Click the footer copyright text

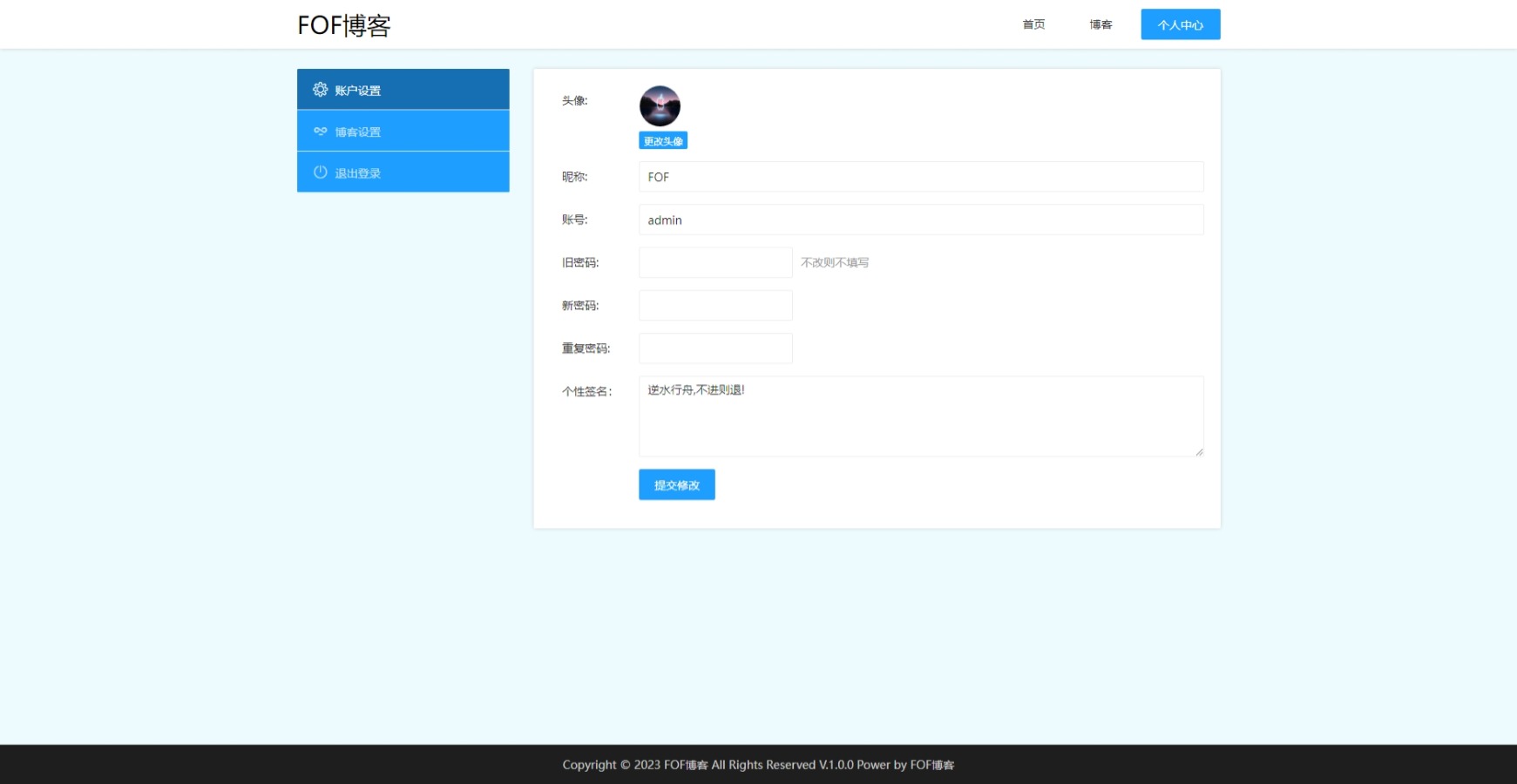coord(758,765)
